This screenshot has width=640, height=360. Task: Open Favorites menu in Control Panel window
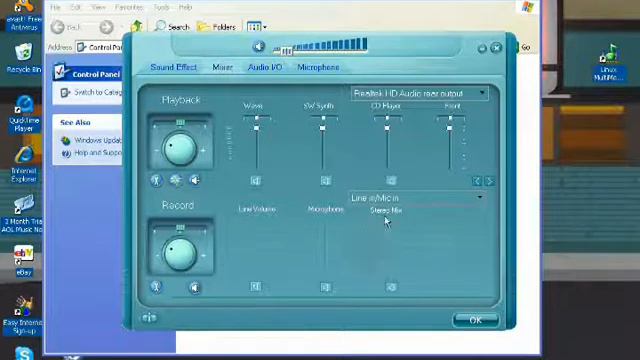[x=129, y=7]
